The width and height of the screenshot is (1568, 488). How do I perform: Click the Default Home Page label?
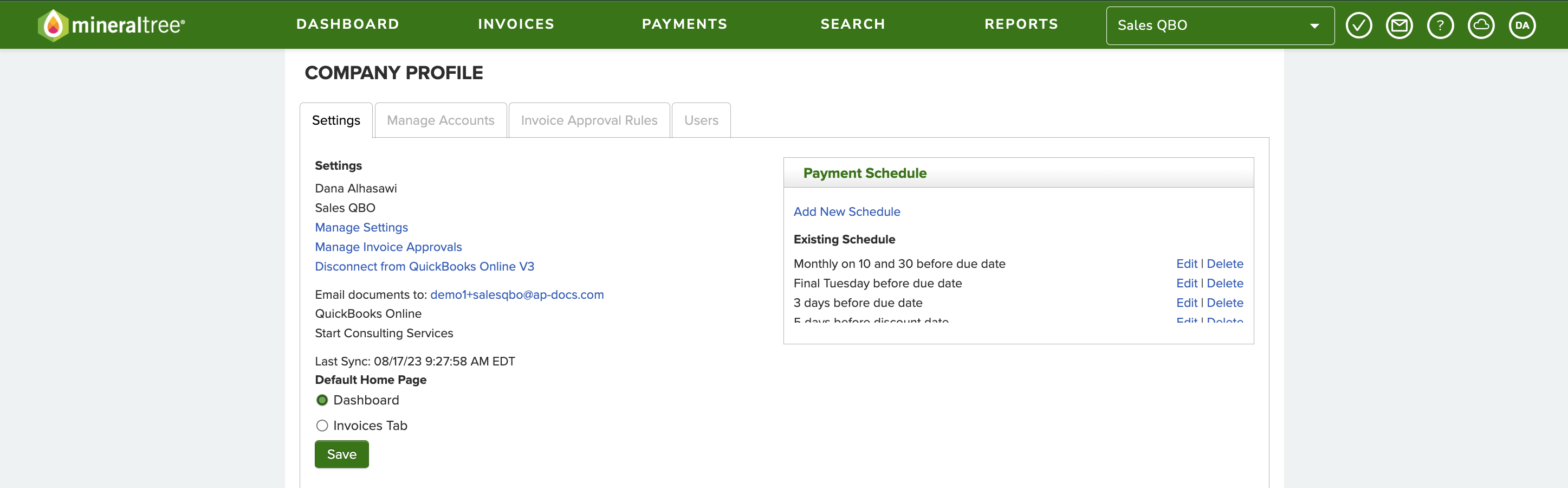coord(370,380)
